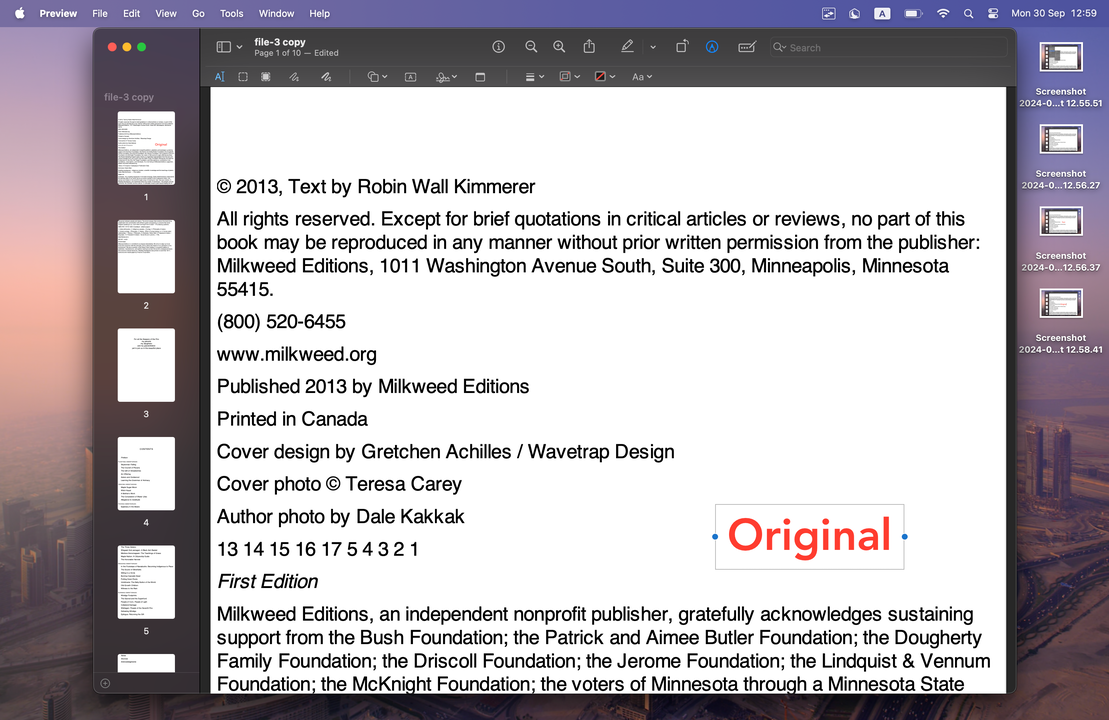Select the Draw tool

tap(326, 76)
